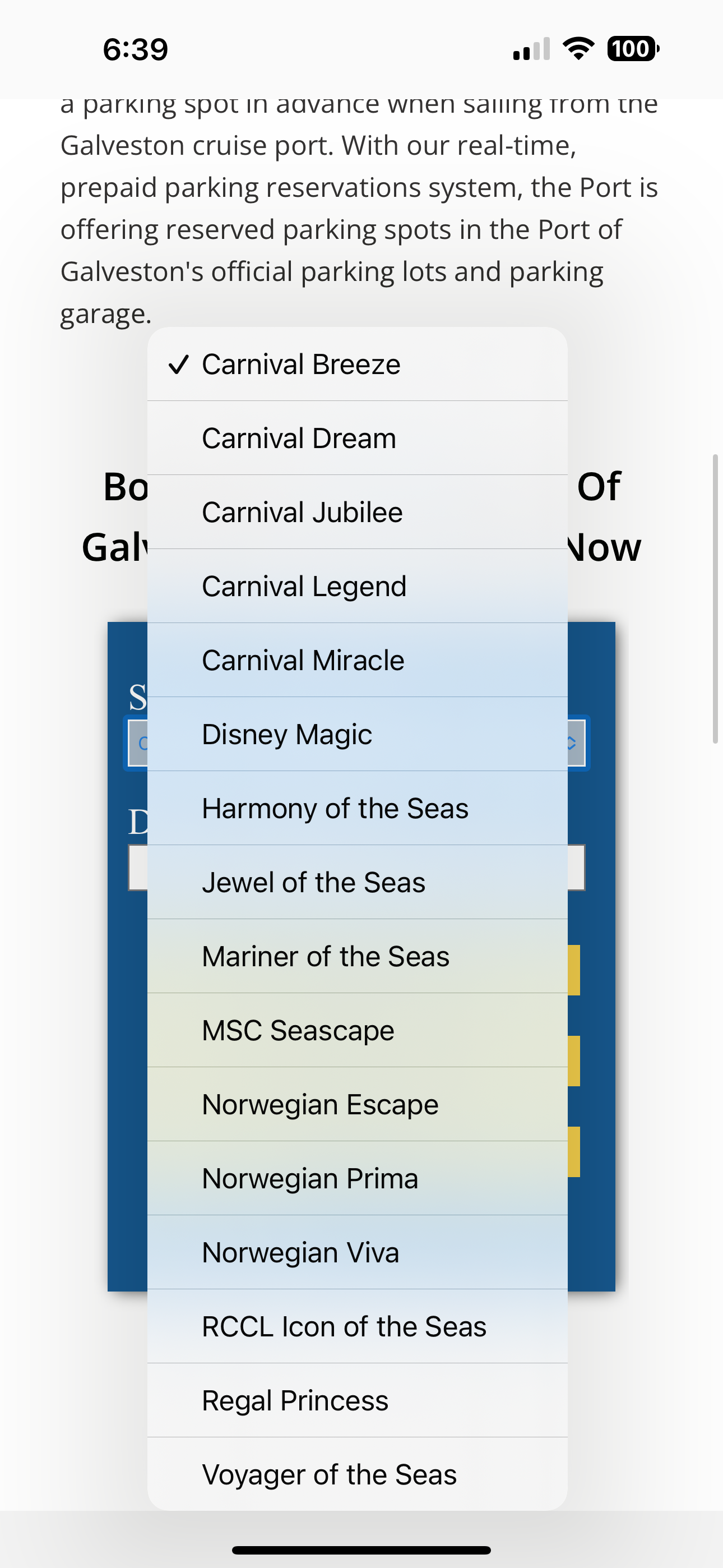
Task: Select Mariner of the Seas
Action: pyautogui.click(x=357, y=956)
